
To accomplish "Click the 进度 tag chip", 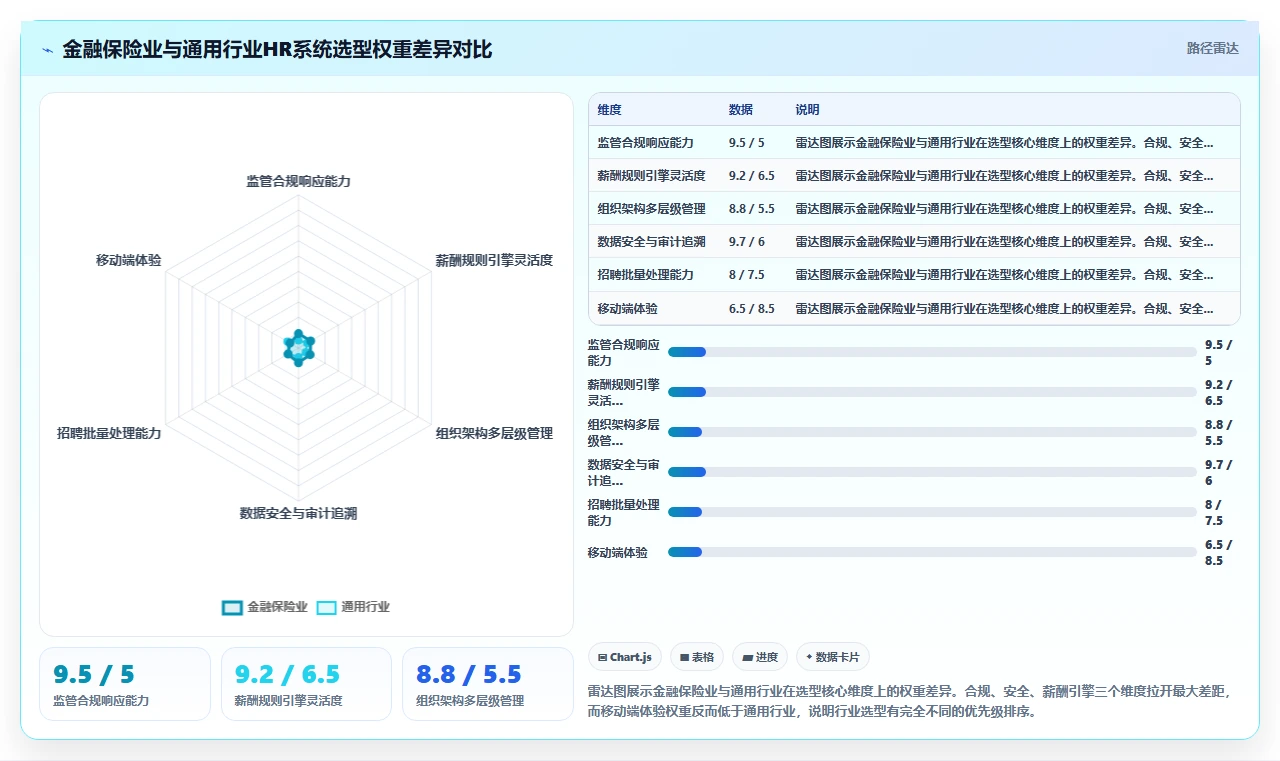I will tap(760, 657).
